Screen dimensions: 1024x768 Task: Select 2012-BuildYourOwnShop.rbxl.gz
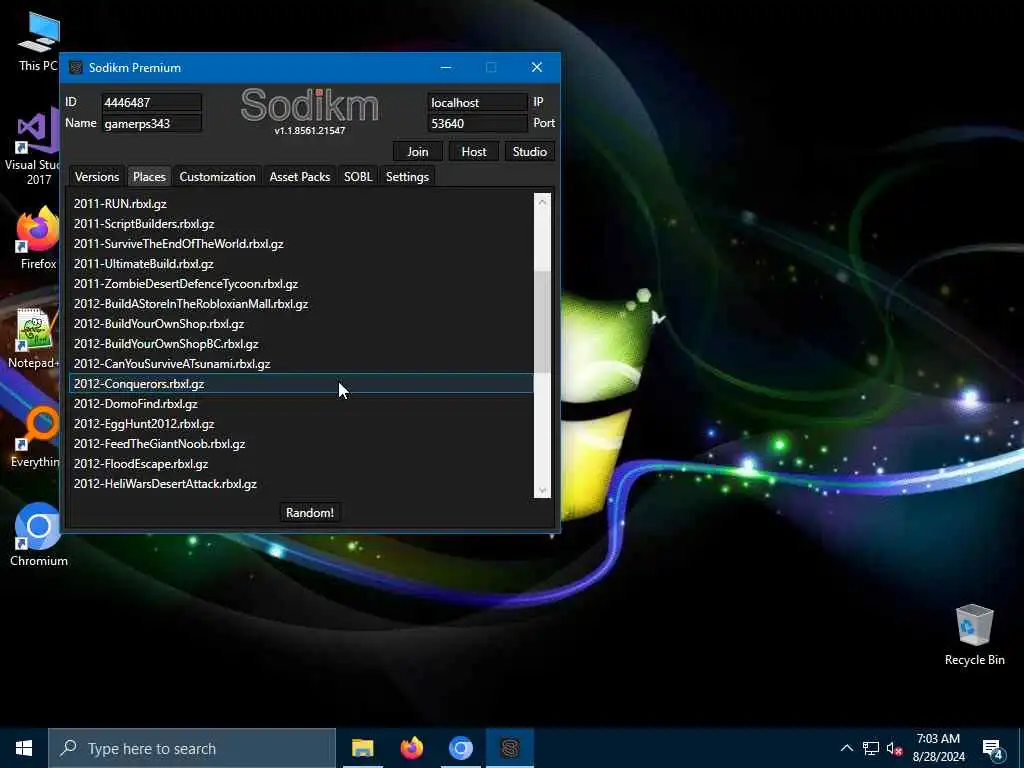coord(301,324)
